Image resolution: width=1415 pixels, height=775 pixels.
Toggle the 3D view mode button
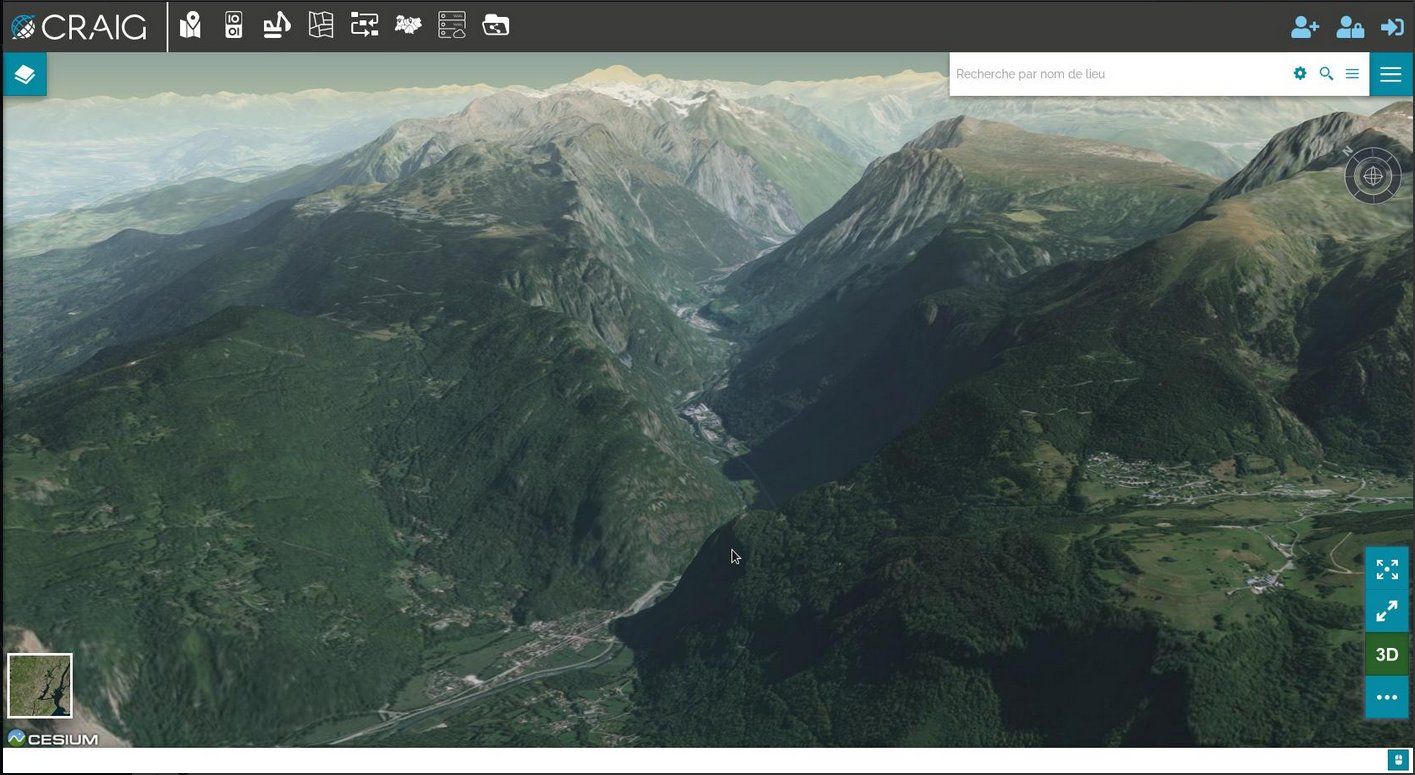pyautogui.click(x=1387, y=655)
